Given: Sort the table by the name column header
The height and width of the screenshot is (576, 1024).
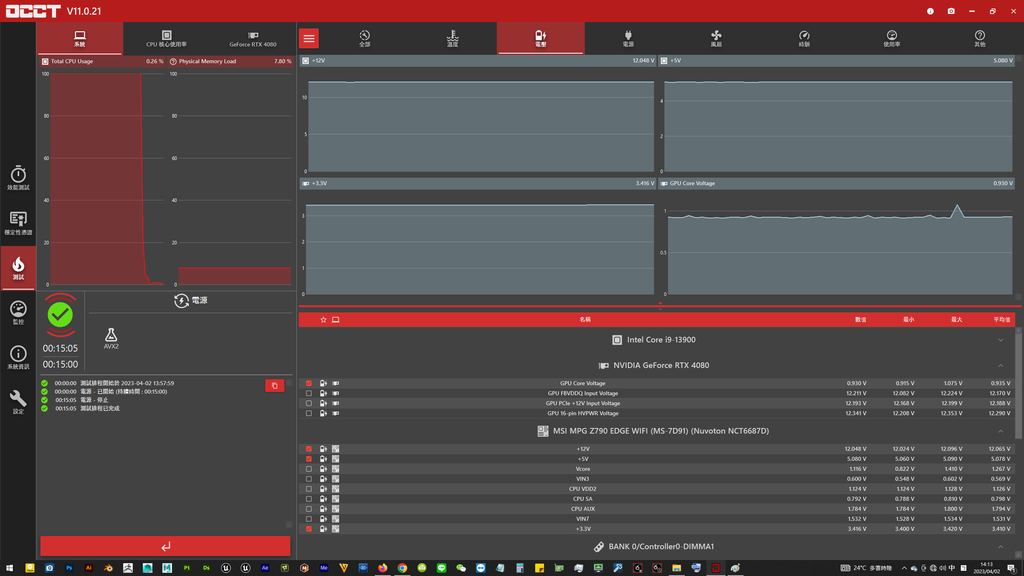Looking at the screenshot, I should pos(585,319).
